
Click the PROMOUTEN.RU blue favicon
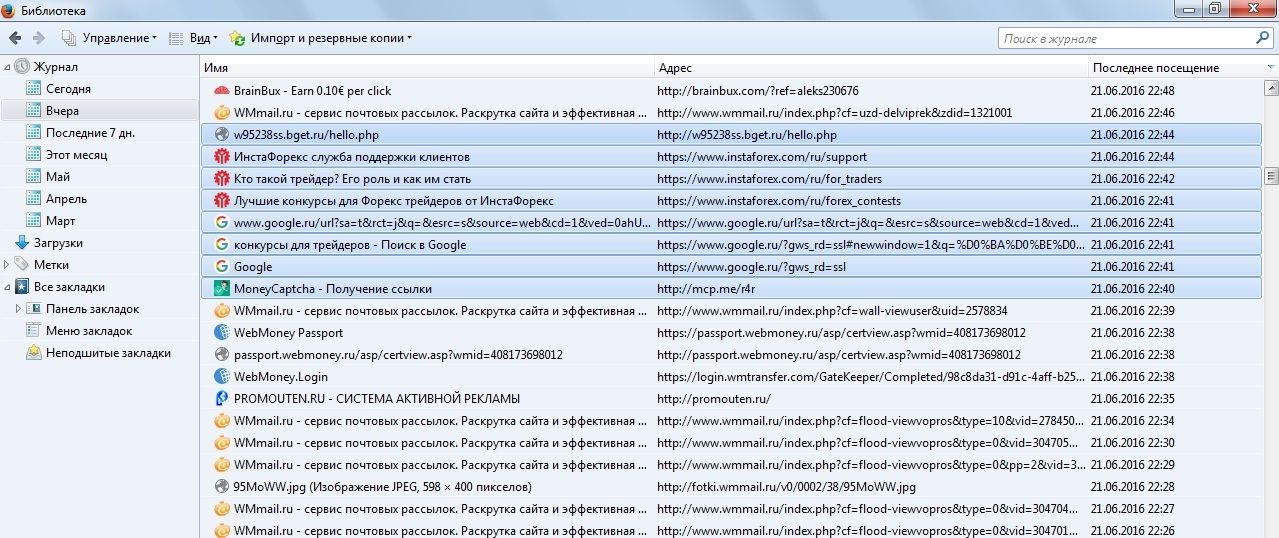[x=222, y=399]
